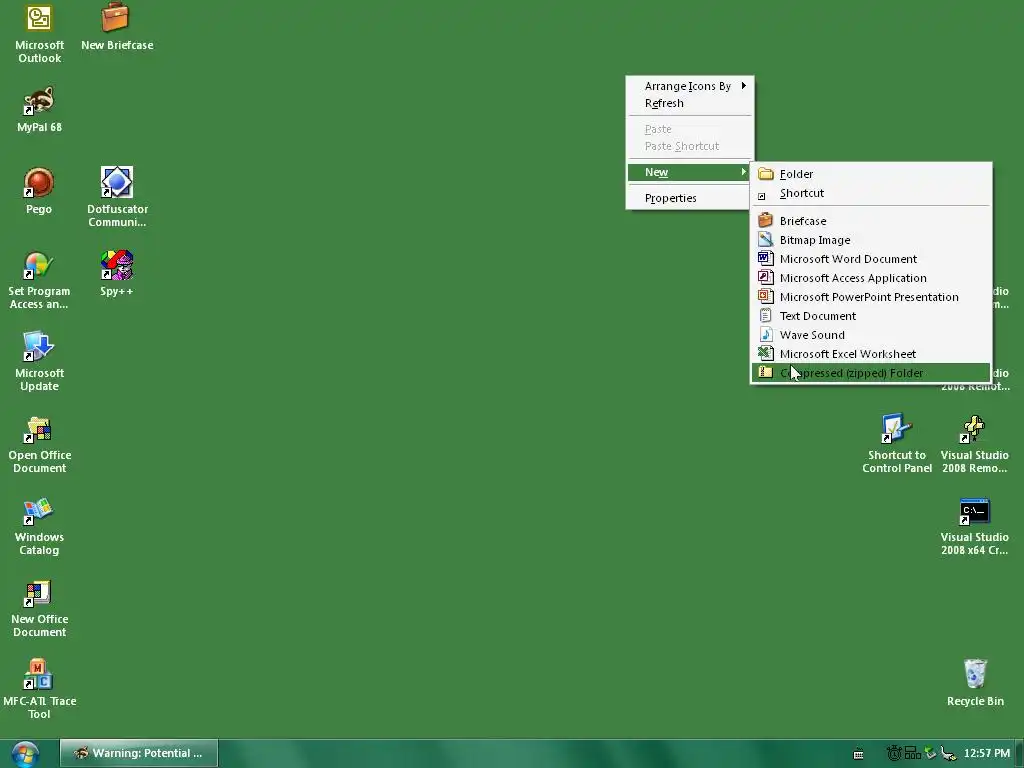The height and width of the screenshot is (768, 1024).
Task: Choose Refresh in the context menu
Action: click(690, 103)
